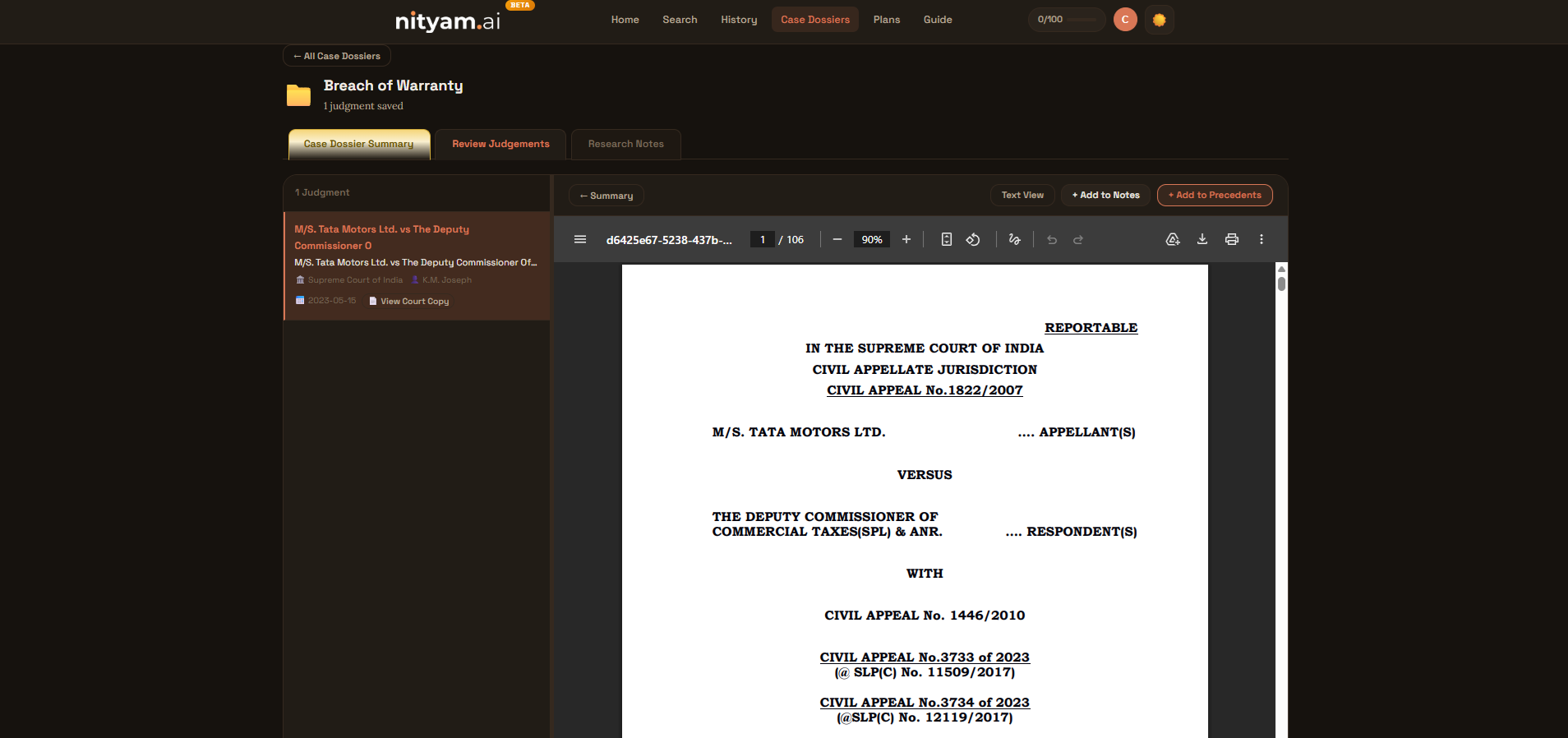Screen dimensions: 1568x738
Task: Click the K.M. Joseph judge name
Action: (x=447, y=280)
